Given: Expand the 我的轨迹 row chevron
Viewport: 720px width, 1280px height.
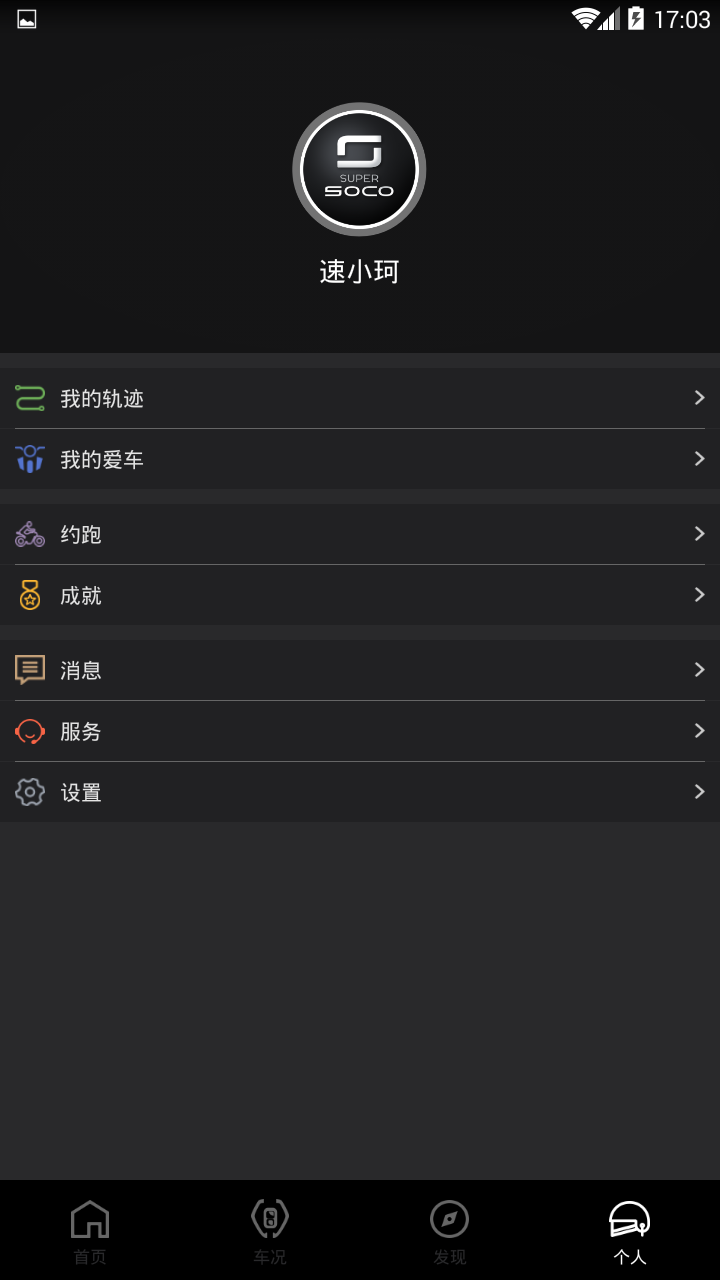Looking at the screenshot, I should click(x=699, y=398).
